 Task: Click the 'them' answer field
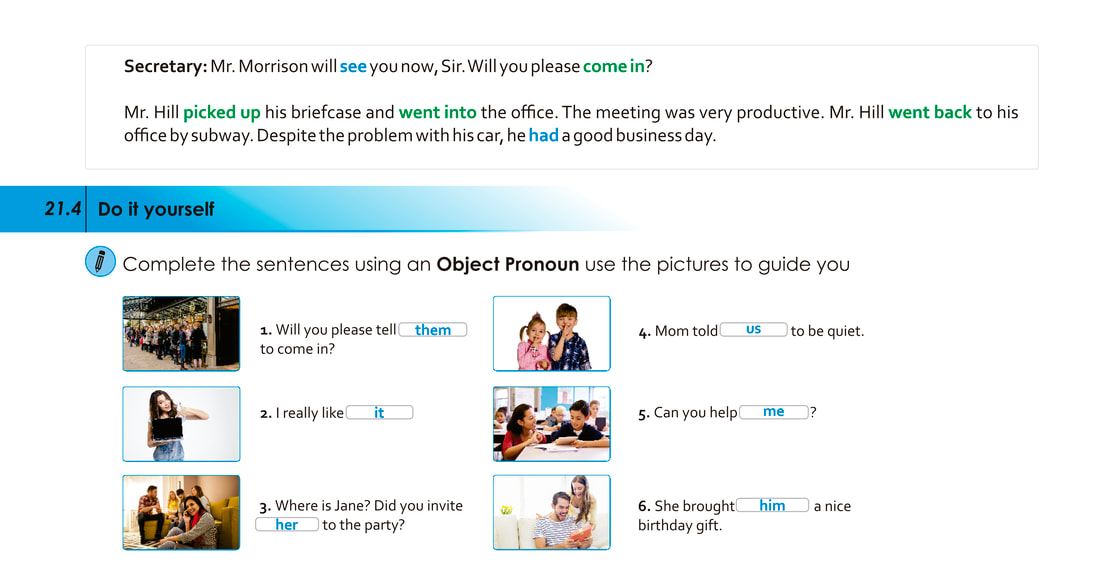coord(433,330)
